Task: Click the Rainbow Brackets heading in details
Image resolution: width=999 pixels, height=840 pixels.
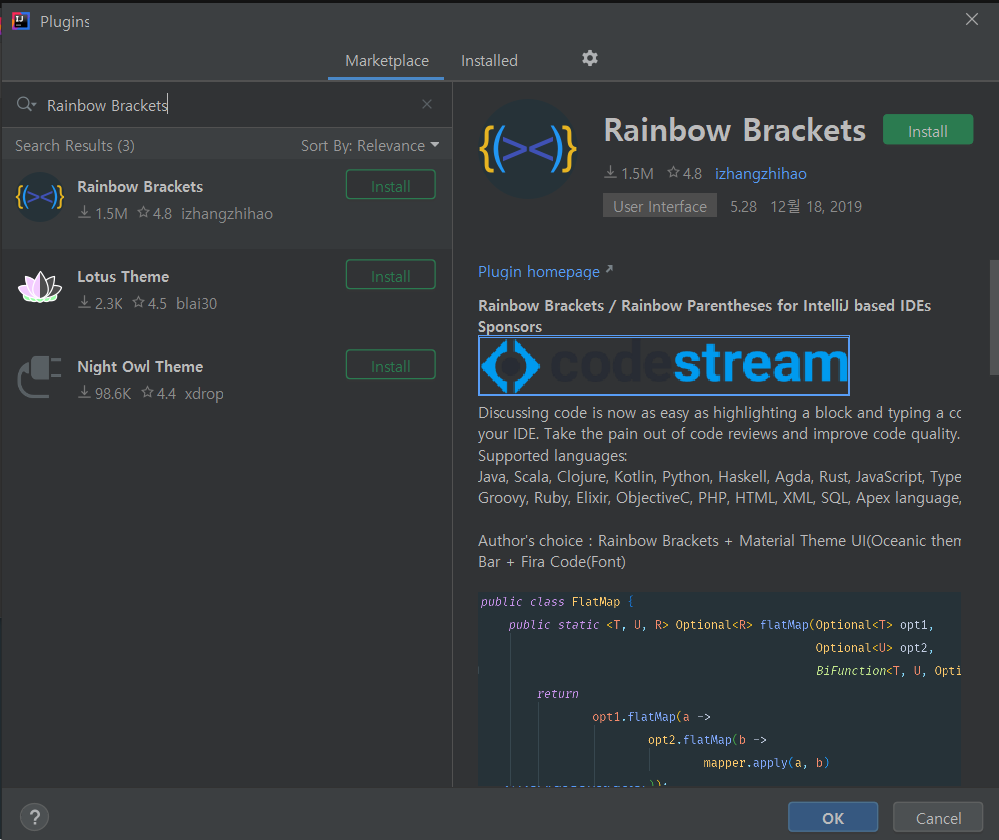Action: [735, 130]
